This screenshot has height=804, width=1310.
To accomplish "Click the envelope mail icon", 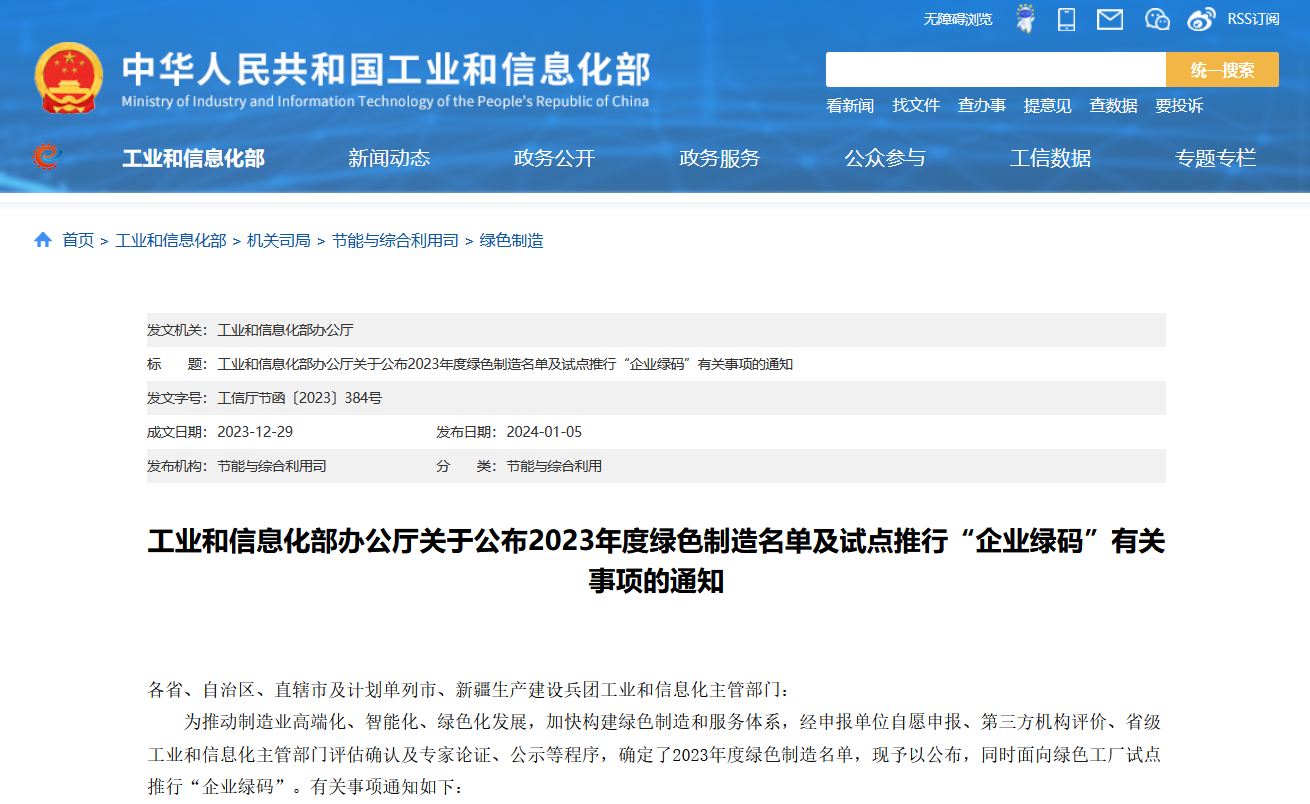I will coord(1110,19).
